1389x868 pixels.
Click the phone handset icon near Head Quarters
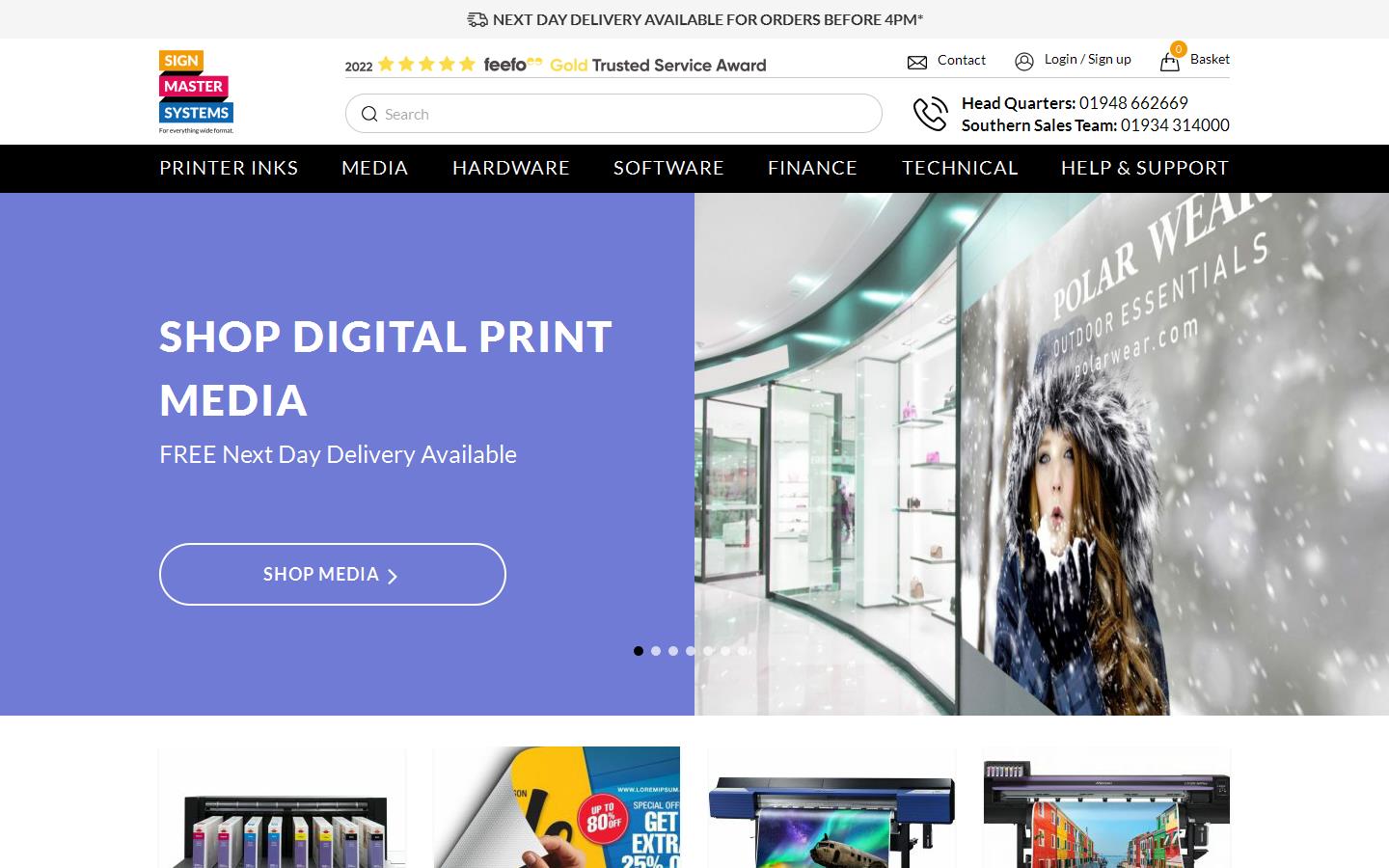coord(931,113)
